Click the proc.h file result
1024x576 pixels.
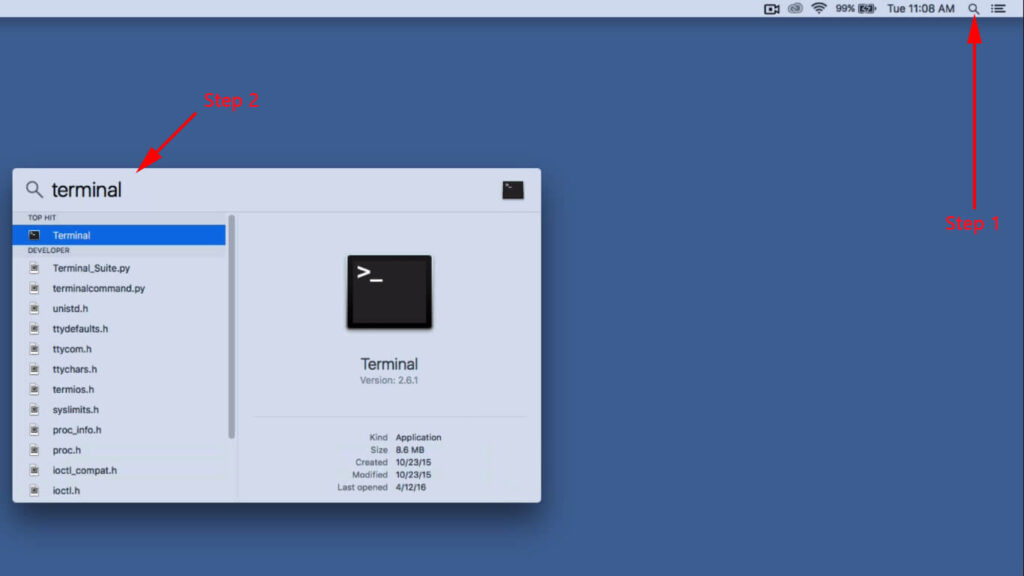(x=119, y=450)
